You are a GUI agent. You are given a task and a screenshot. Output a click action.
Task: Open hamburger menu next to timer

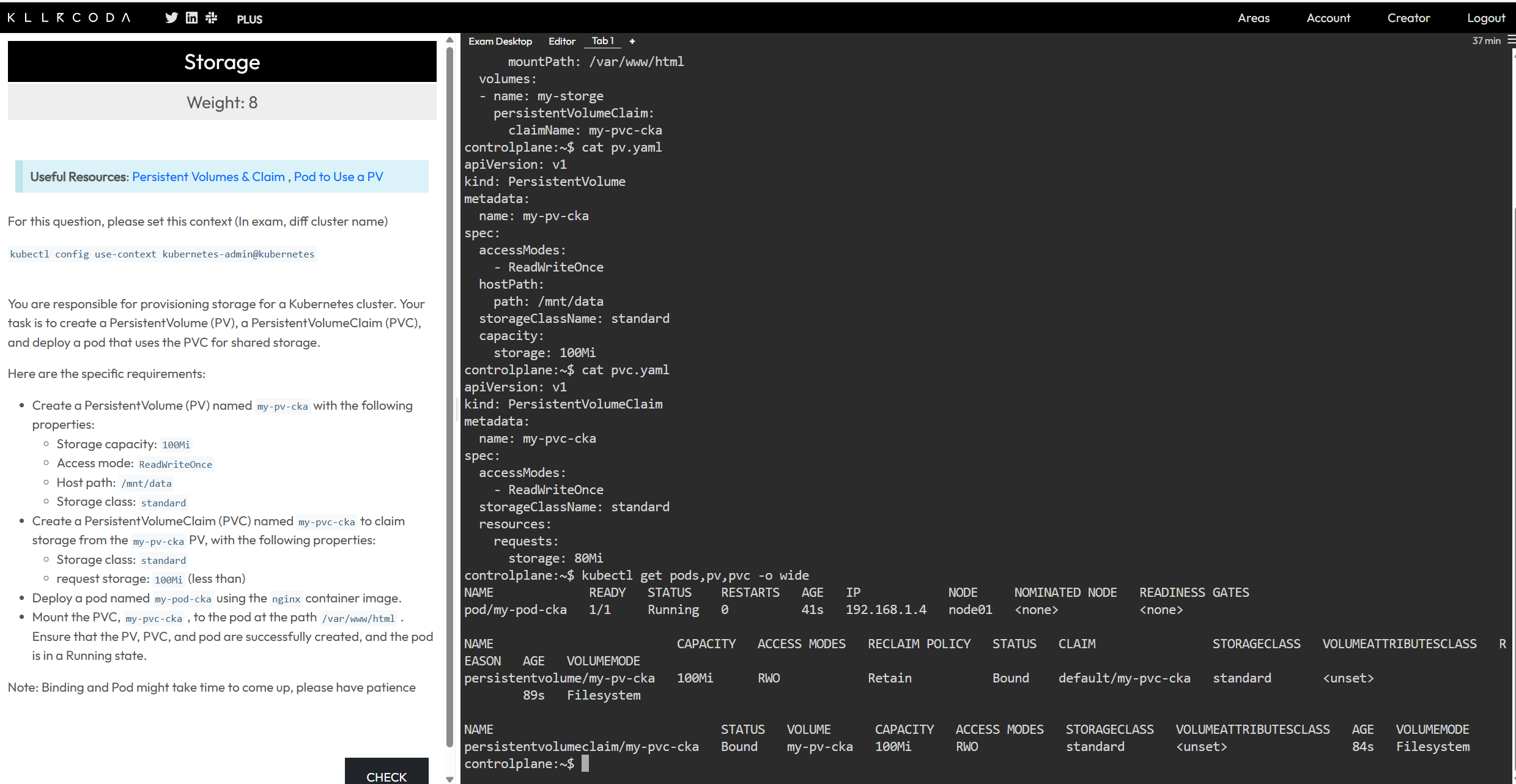click(1511, 40)
